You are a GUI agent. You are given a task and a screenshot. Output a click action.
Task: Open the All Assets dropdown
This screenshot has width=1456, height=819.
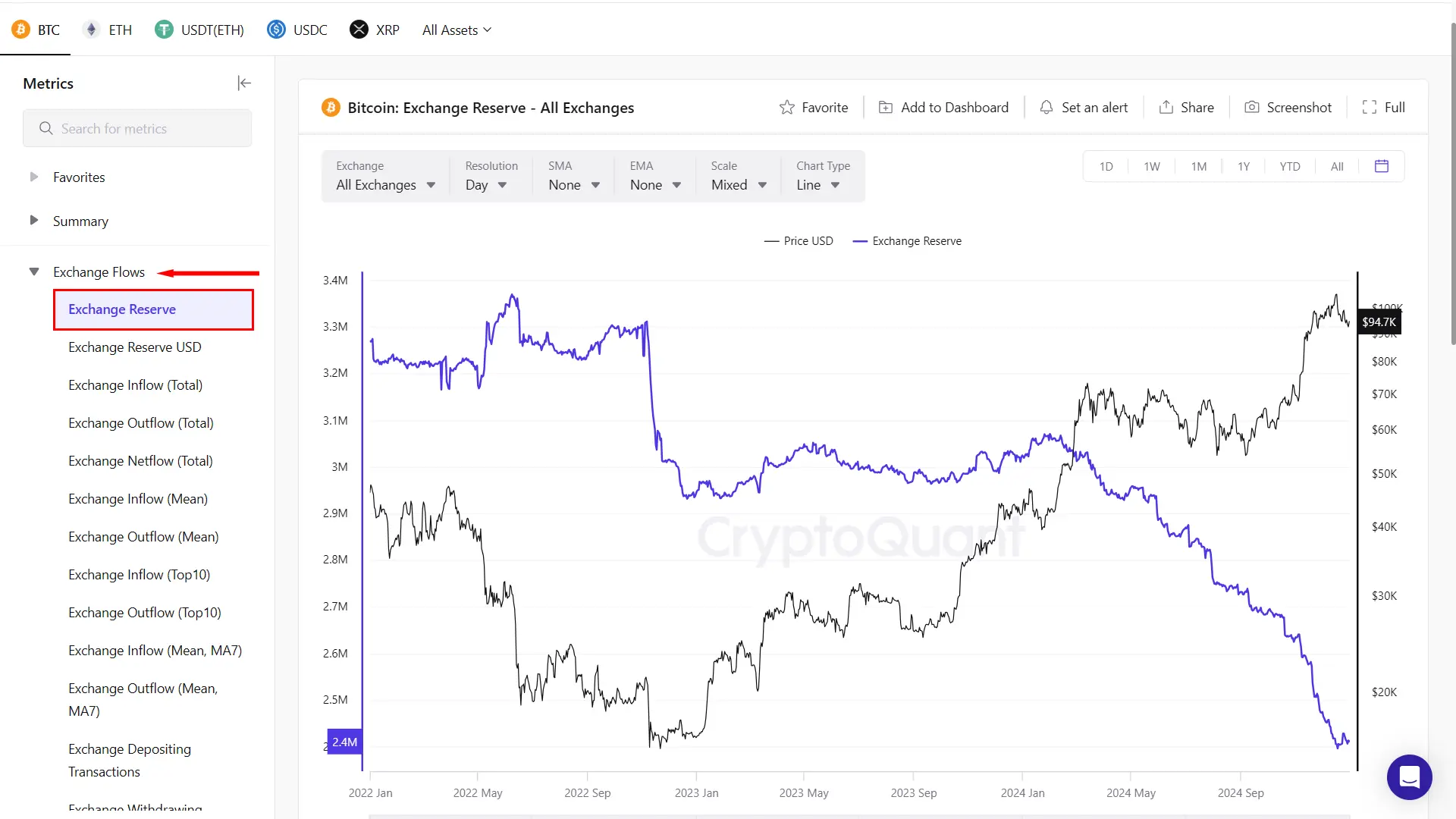[457, 30]
